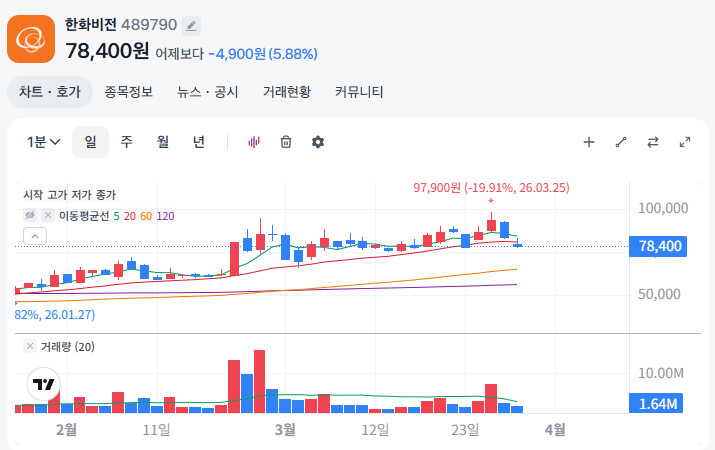The image size is (715, 450).
Task: Click the 4월 date axis label
Action: [x=555, y=429]
